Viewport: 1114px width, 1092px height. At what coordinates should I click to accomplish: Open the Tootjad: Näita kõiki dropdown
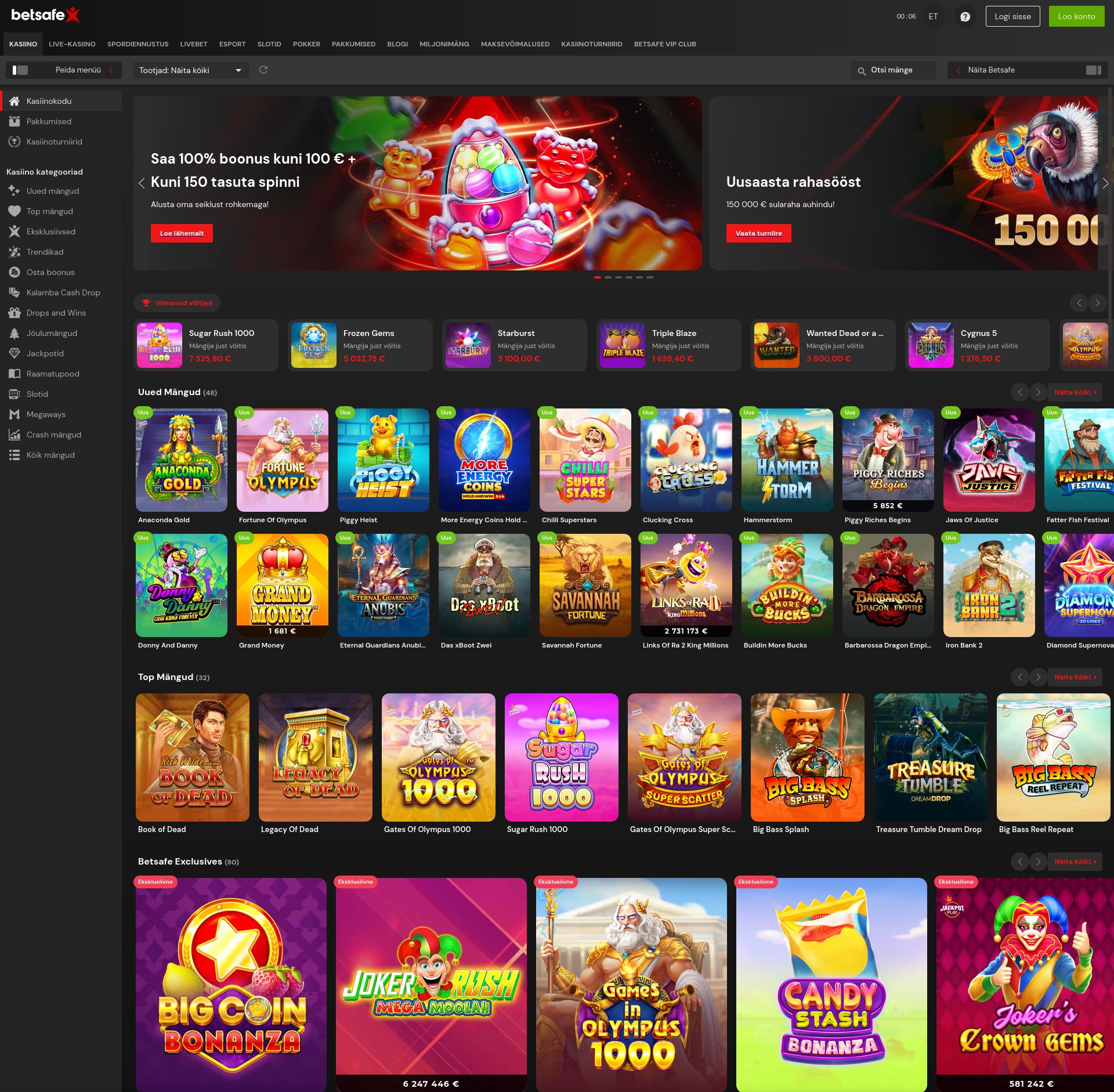[191, 70]
